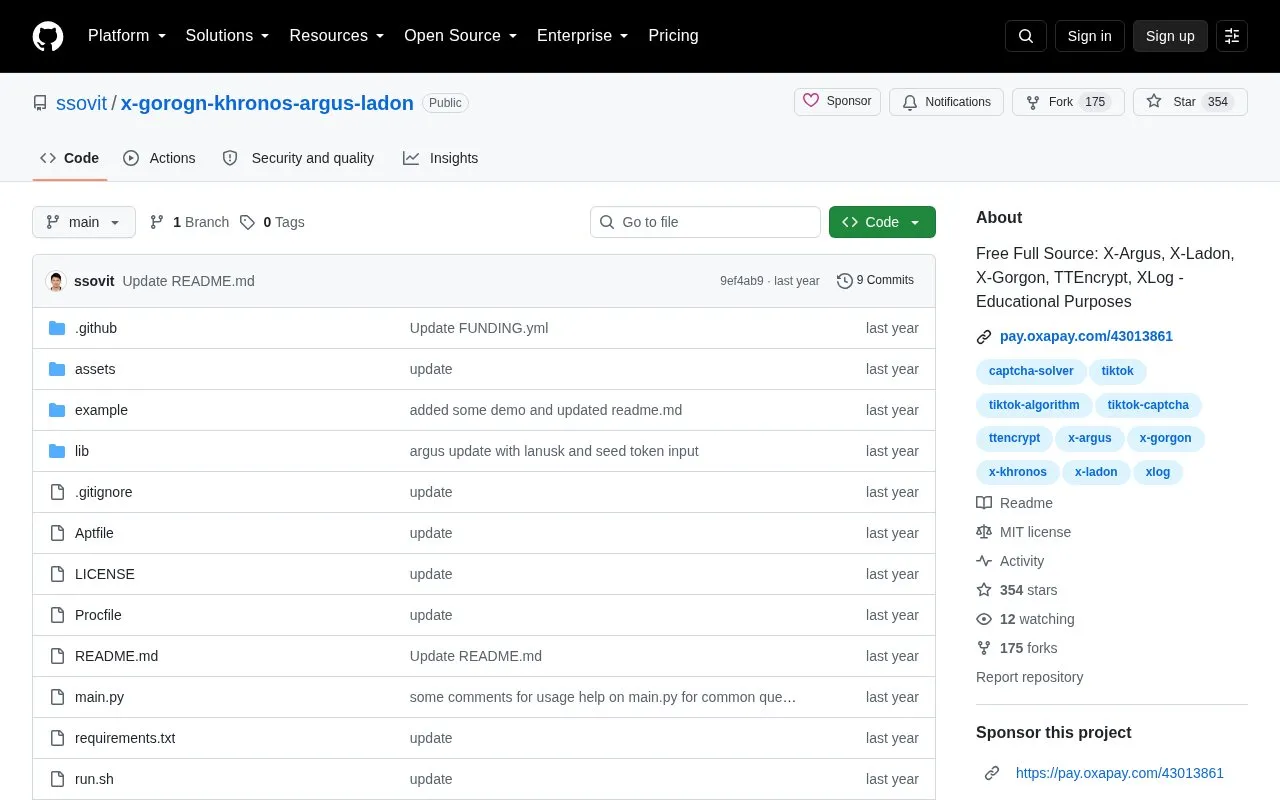Expand the Solutions menu
Screen dimensions: 1280x800
click(228, 36)
